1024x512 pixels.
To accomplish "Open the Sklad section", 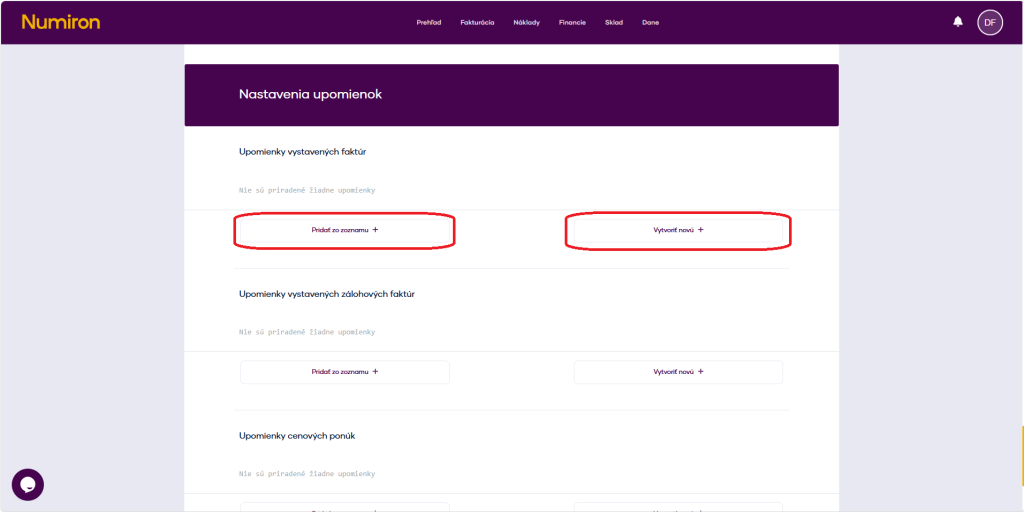I will coord(613,23).
